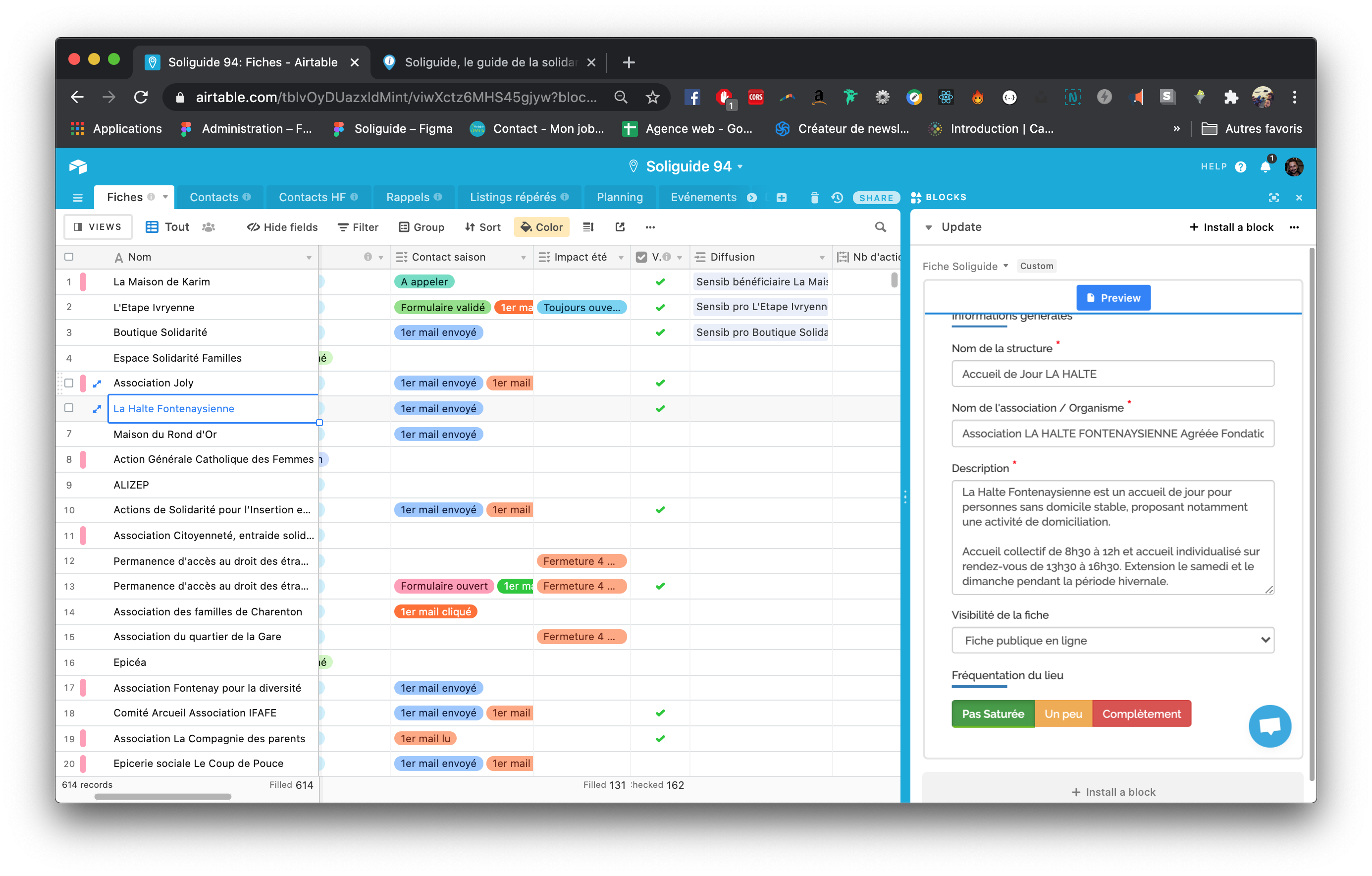This screenshot has width=1372, height=876.
Task: Open Diffusion column header dropdown
Action: [x=822, y=258]
